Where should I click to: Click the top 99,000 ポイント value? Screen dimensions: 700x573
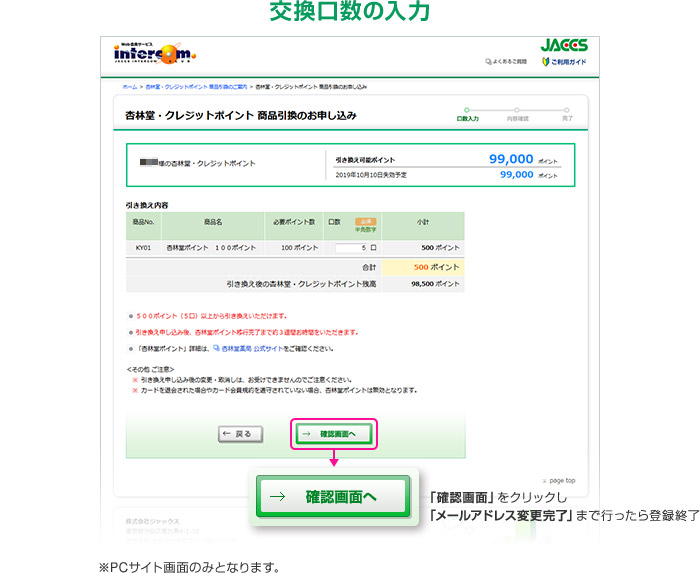tap(523, 159)
